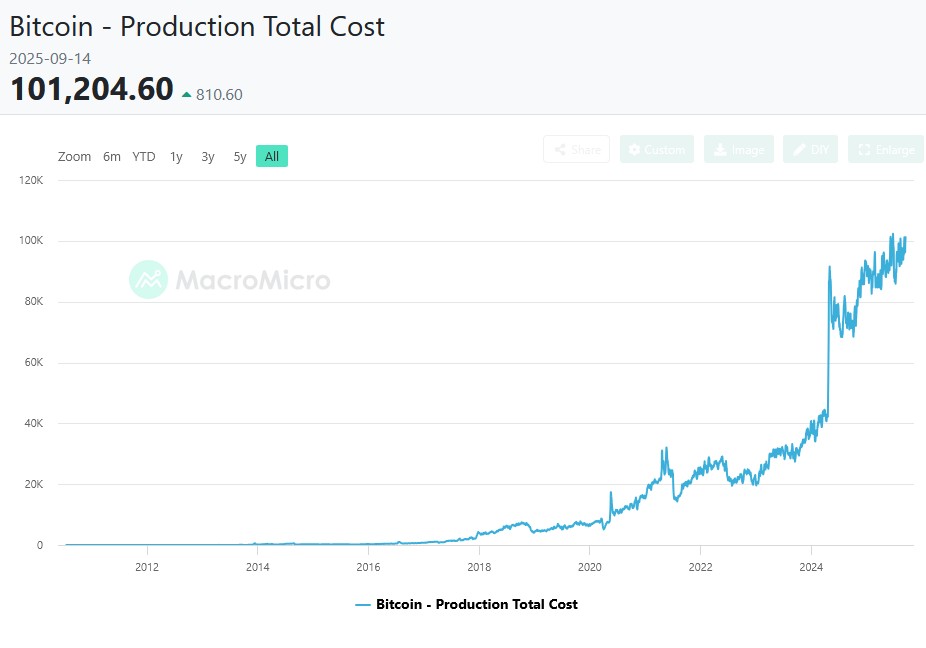Click the chart title Bitcoin - Production Total Cost
This screenshot has height=648, width=926.
tap(196, 27)
